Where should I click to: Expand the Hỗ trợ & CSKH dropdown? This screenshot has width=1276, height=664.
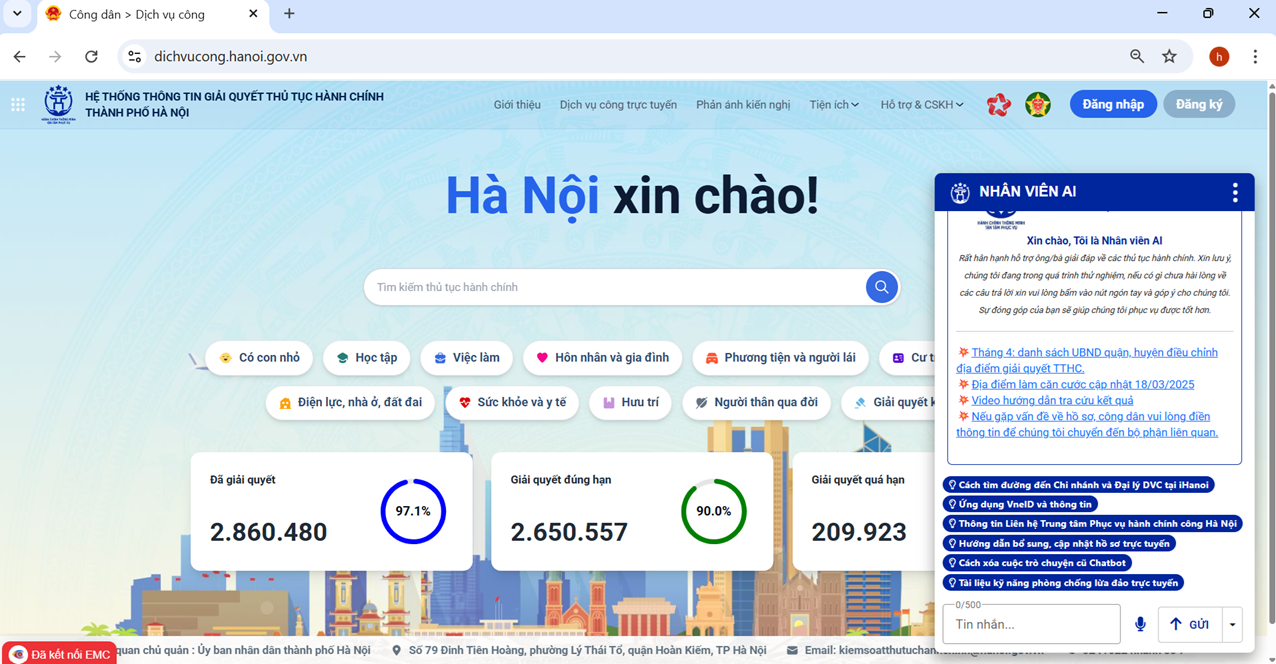tap(922, 104)
